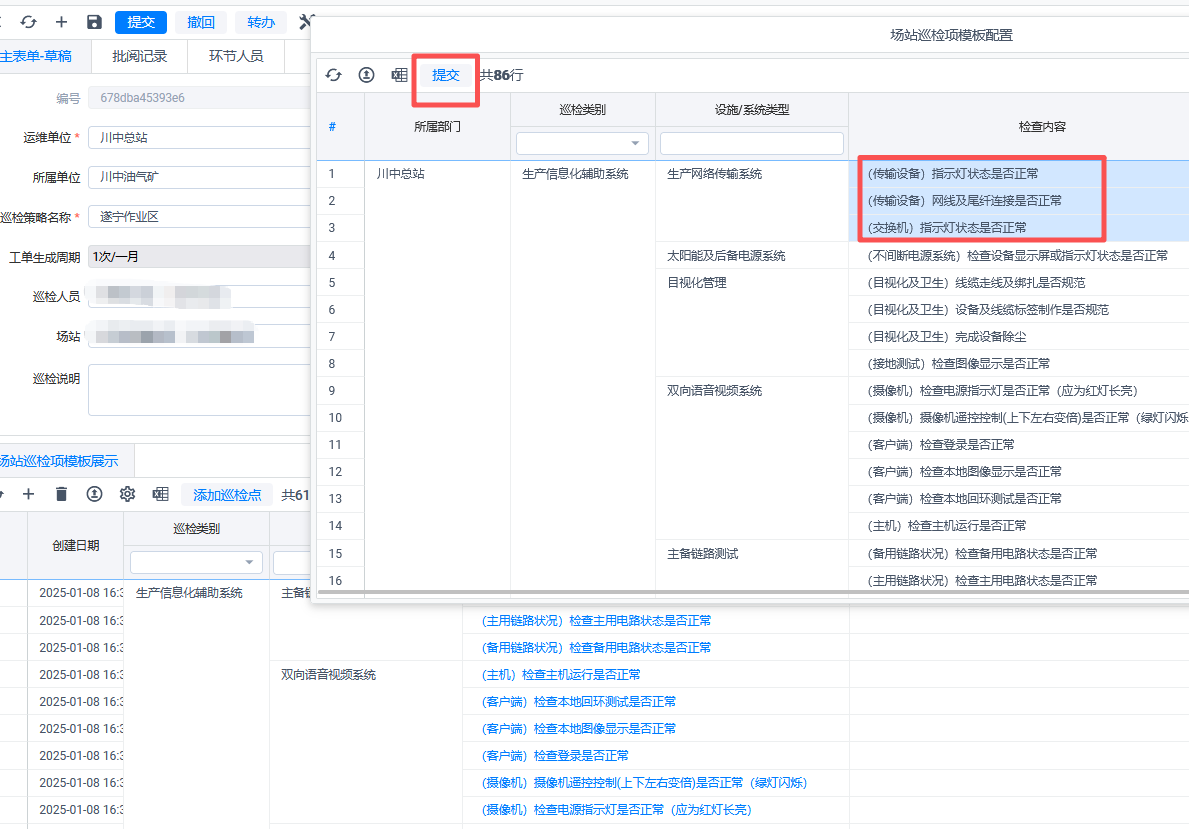Click the refresh icon in main form toolbar

29,22
